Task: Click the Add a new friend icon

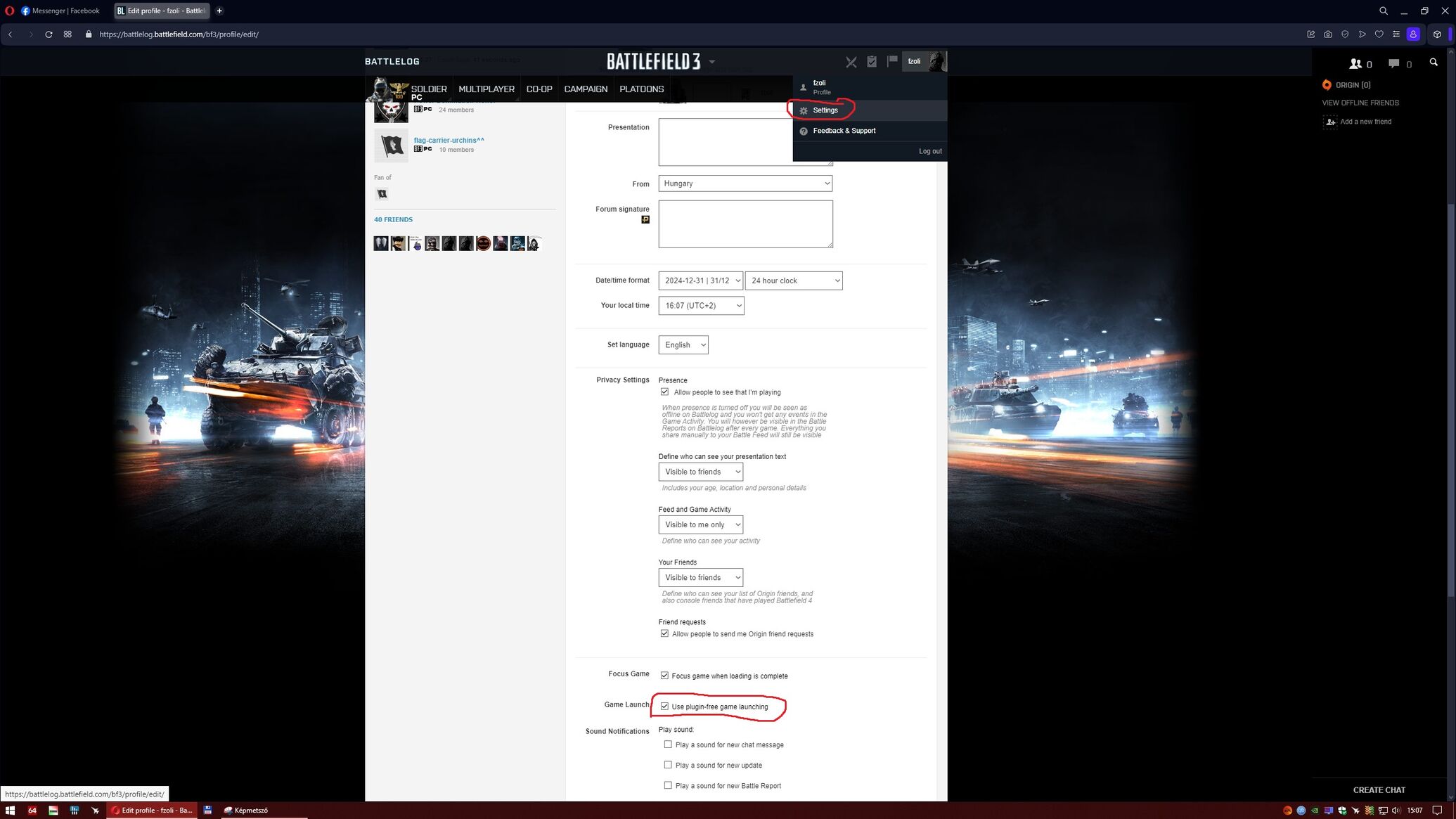Action: click(x=1330, y=122)
